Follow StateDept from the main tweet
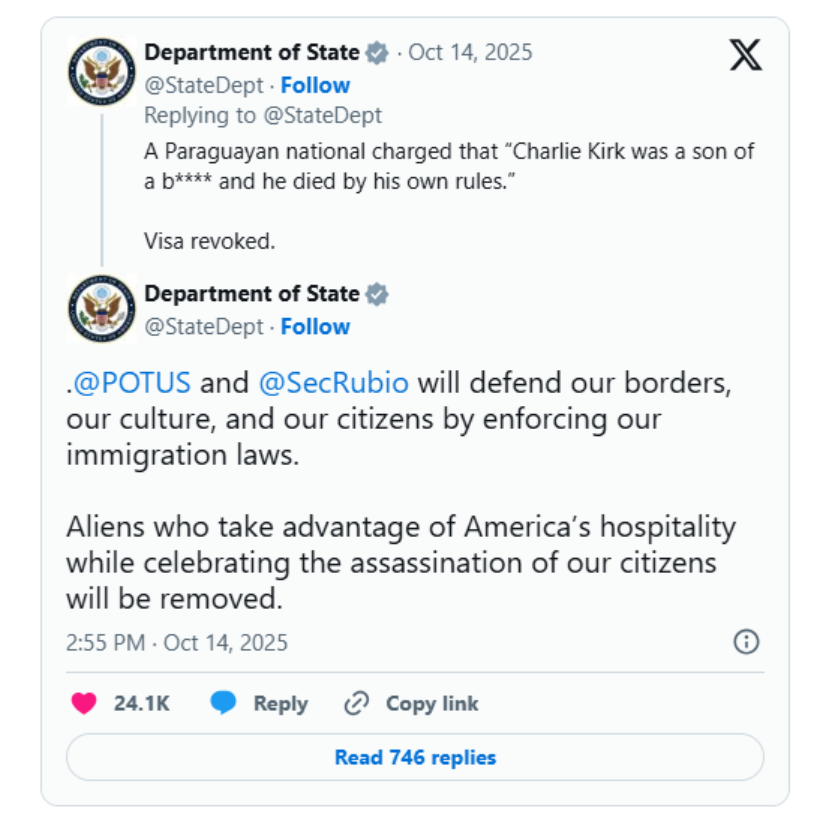 coord(315,327)
